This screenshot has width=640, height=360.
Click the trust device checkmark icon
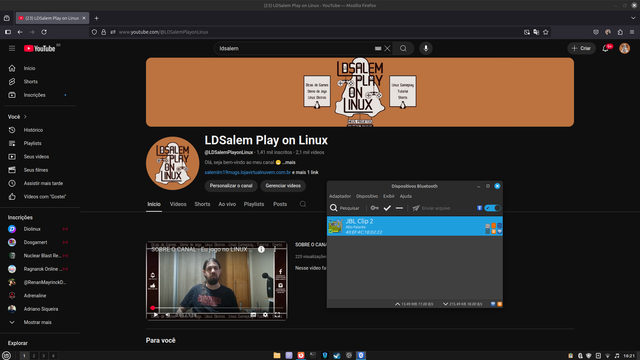pyautogui.click(x=387, y=208)
